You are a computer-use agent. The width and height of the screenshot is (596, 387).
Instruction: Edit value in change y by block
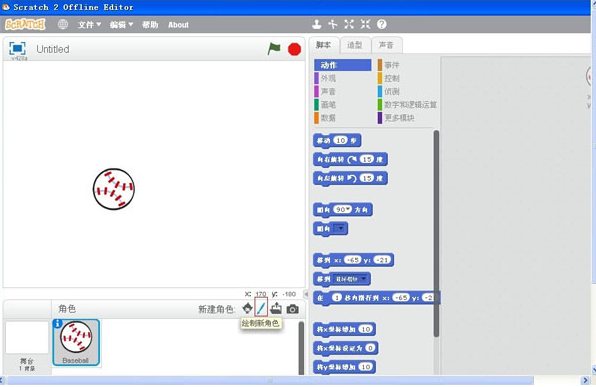(366, 367)
